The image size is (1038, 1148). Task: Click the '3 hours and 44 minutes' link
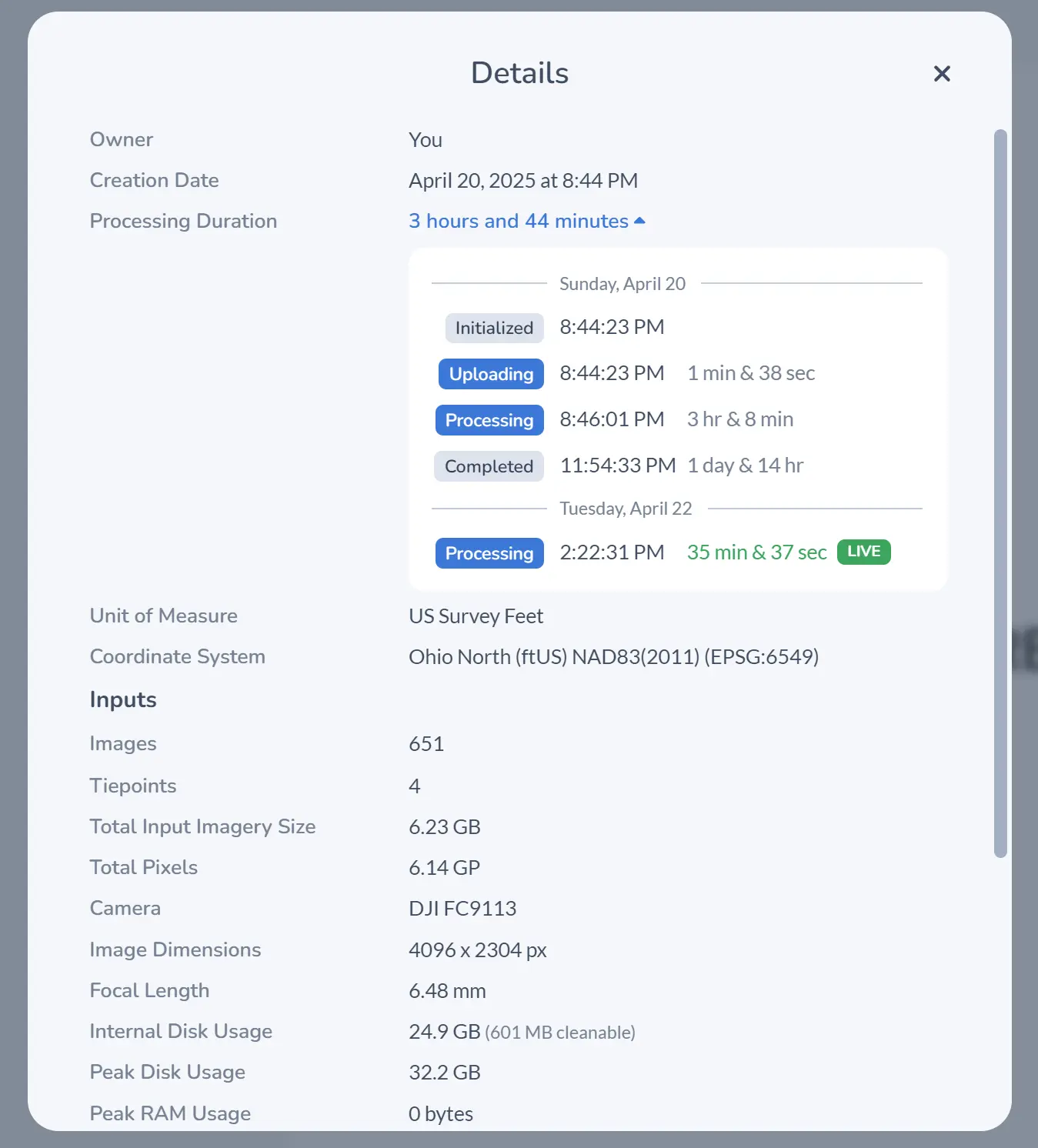pyautogui.click(x=518, y=222)
